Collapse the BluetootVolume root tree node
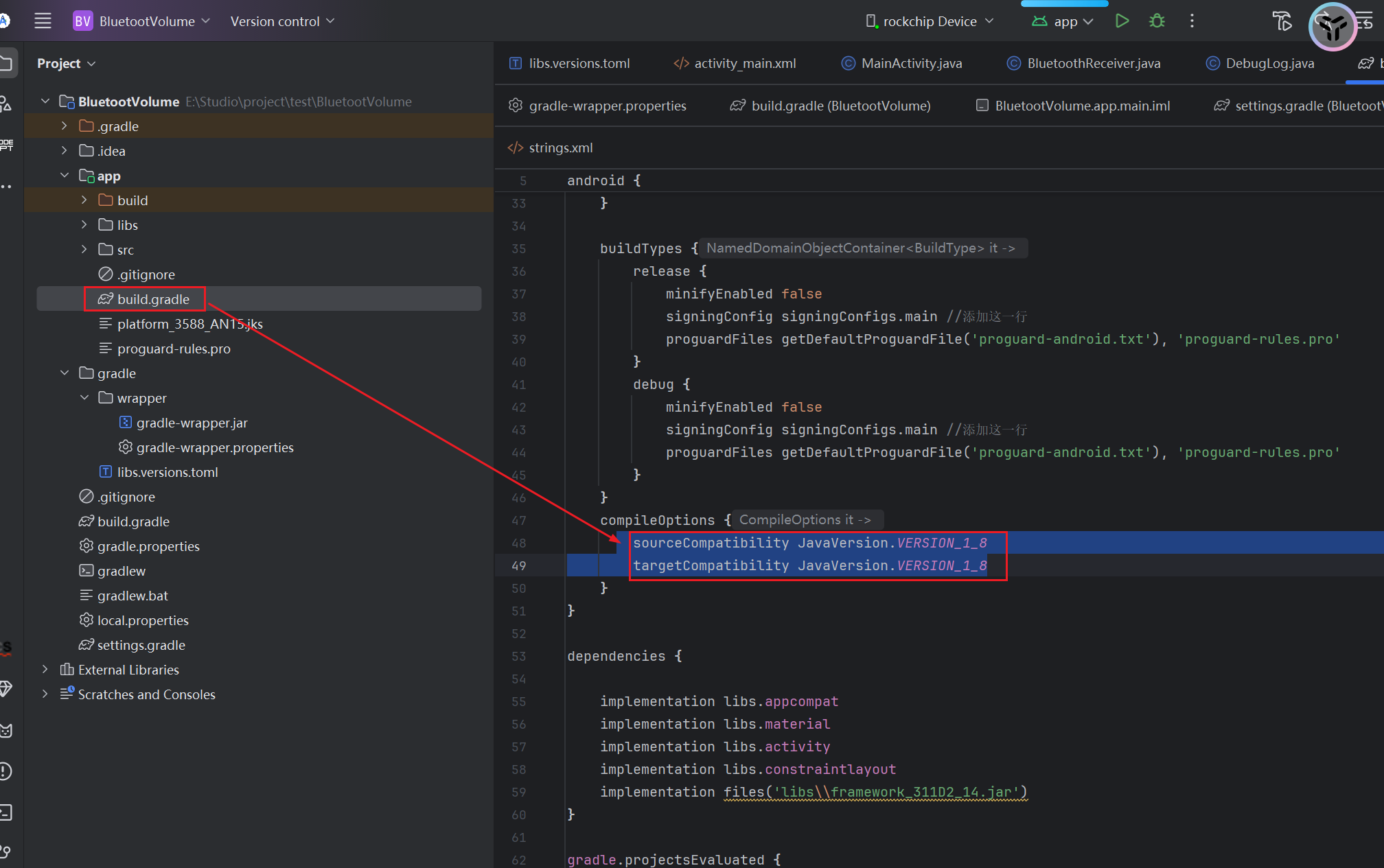Image resolution: width=1384 pixels, height=868 pixels. (45, 102)
